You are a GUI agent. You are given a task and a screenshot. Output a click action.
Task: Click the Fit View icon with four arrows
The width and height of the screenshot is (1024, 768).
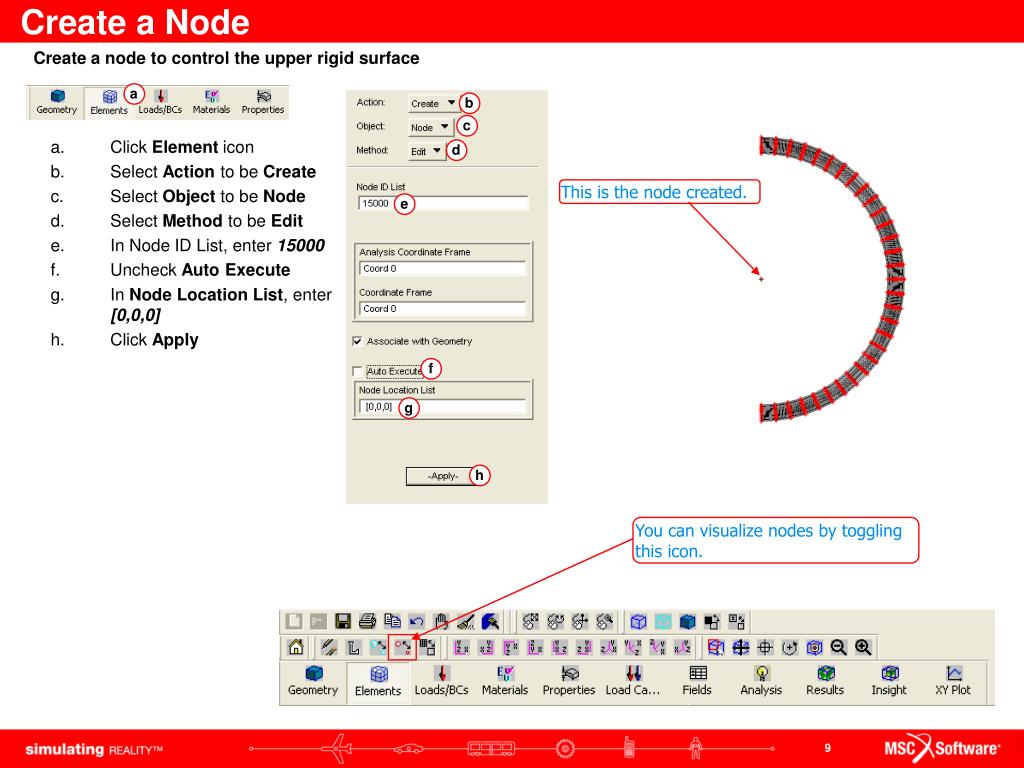[741, 647]
